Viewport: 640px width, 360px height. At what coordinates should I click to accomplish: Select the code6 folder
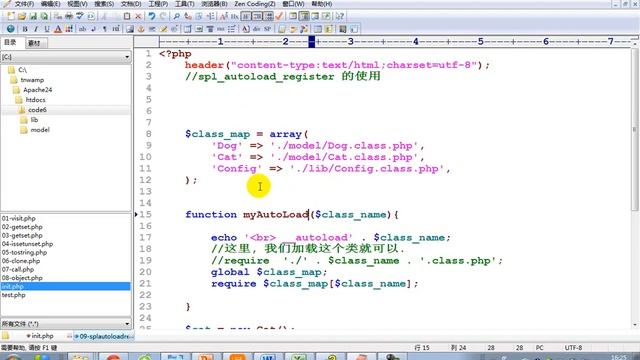click(x=37, y=110)
